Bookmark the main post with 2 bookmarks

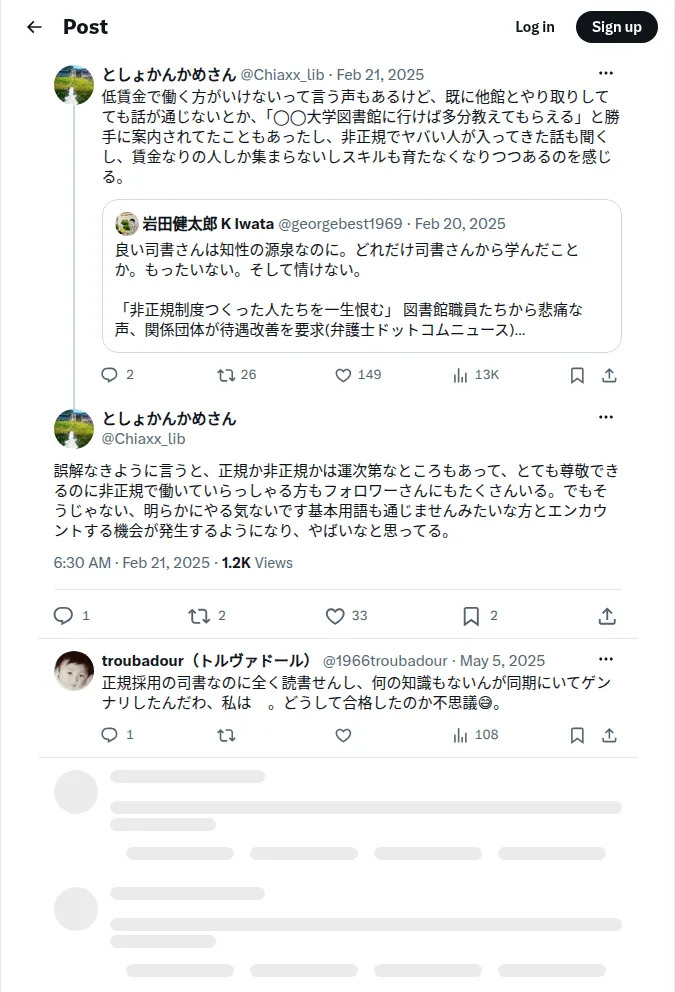tap(480, 616)
